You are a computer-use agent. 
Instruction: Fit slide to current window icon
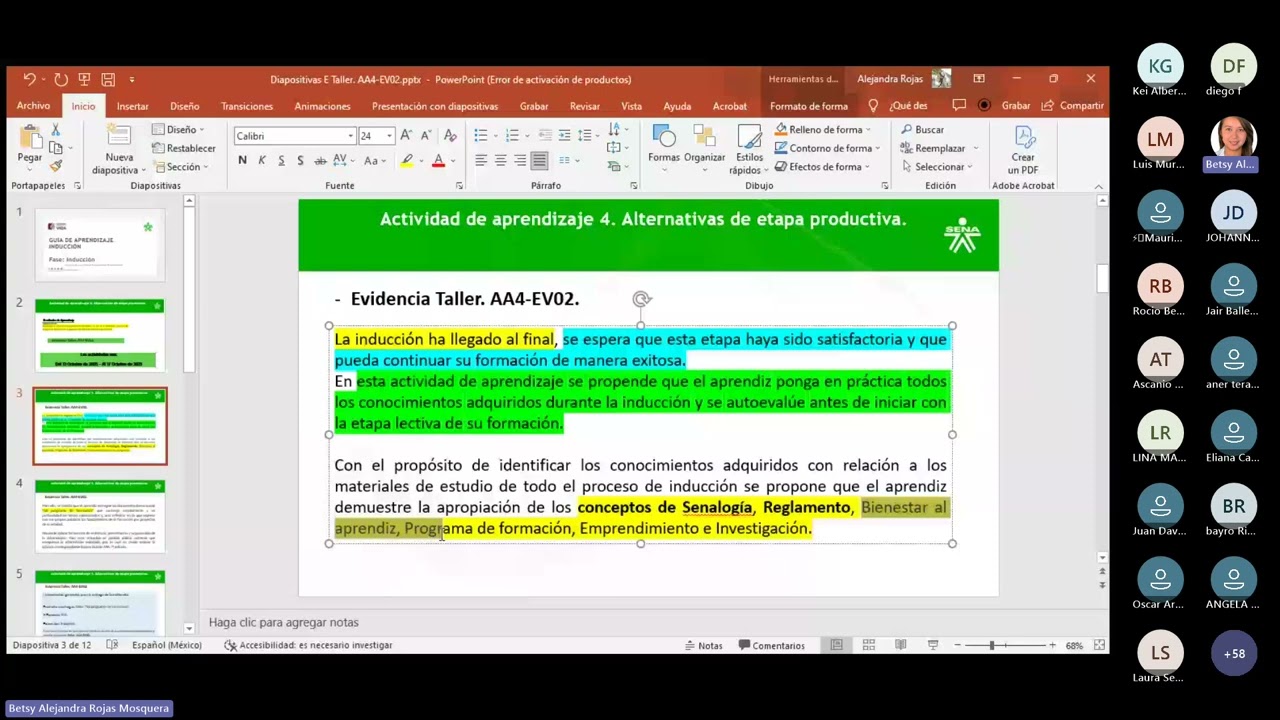[x=1100, y=645]
